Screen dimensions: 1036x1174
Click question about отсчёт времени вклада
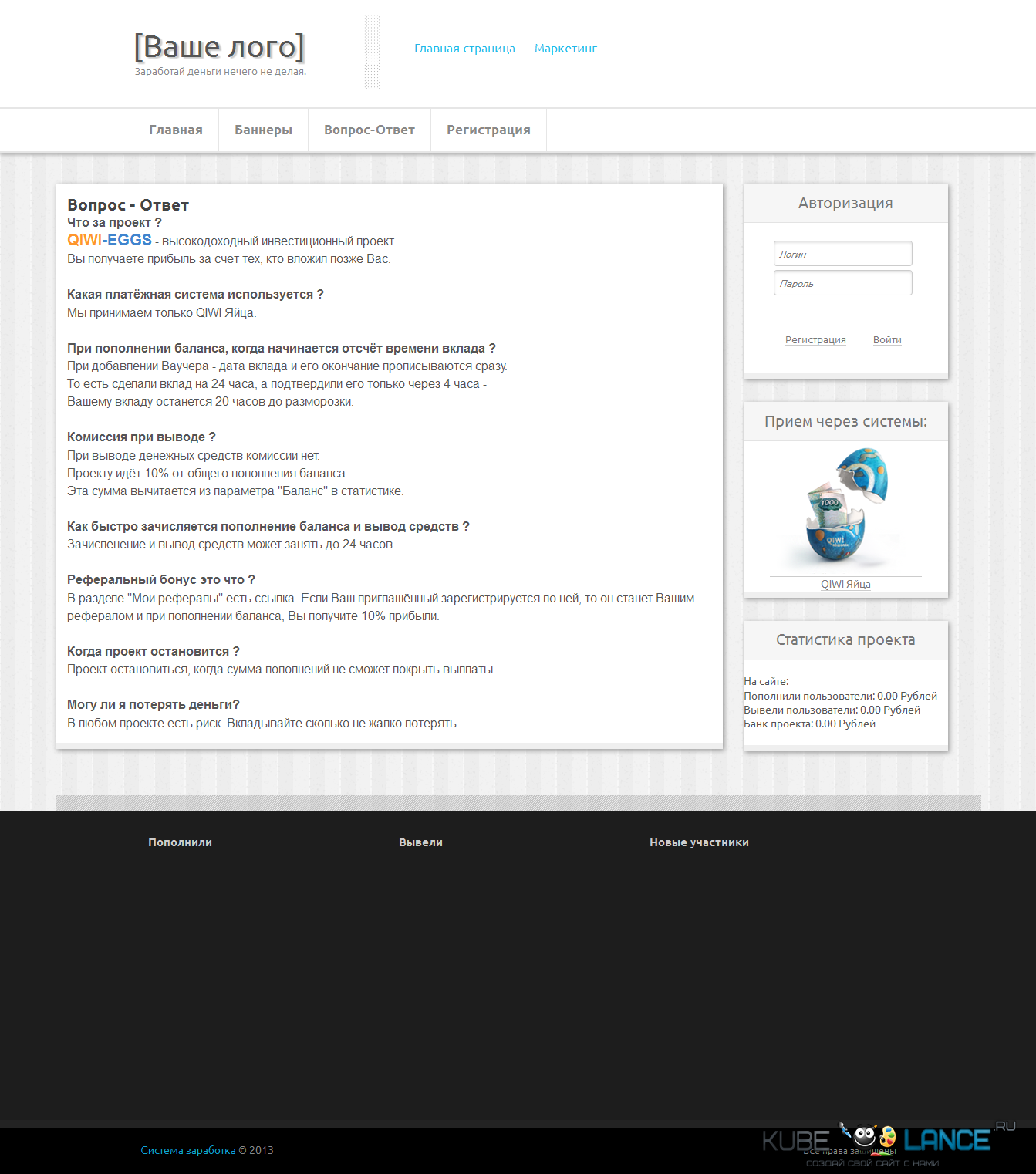click(x=282, y=349)
